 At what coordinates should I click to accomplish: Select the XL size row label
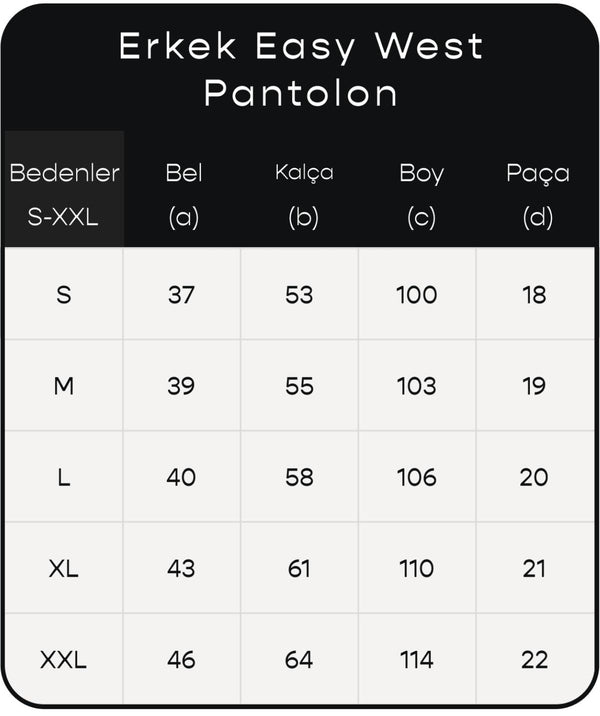click(64, 569)
